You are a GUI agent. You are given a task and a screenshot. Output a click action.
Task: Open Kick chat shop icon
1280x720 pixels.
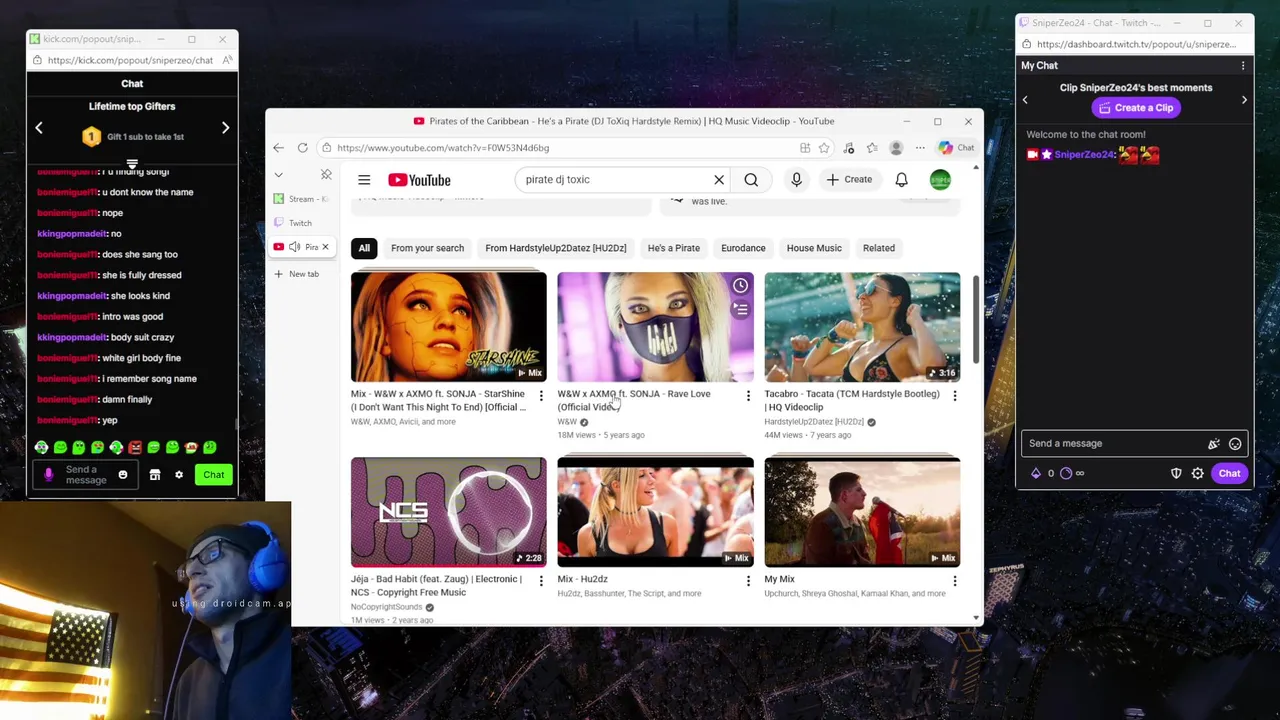point(155,475)
